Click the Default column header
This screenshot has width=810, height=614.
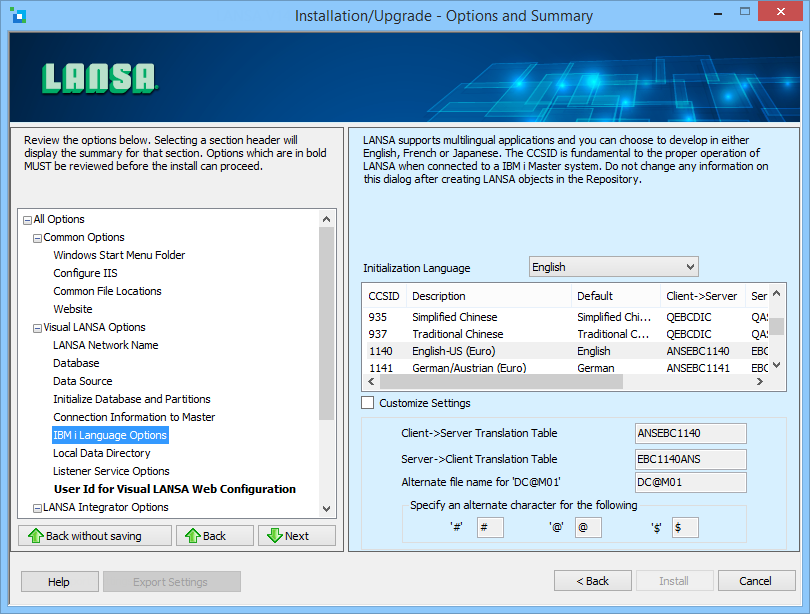pos(616,296)
